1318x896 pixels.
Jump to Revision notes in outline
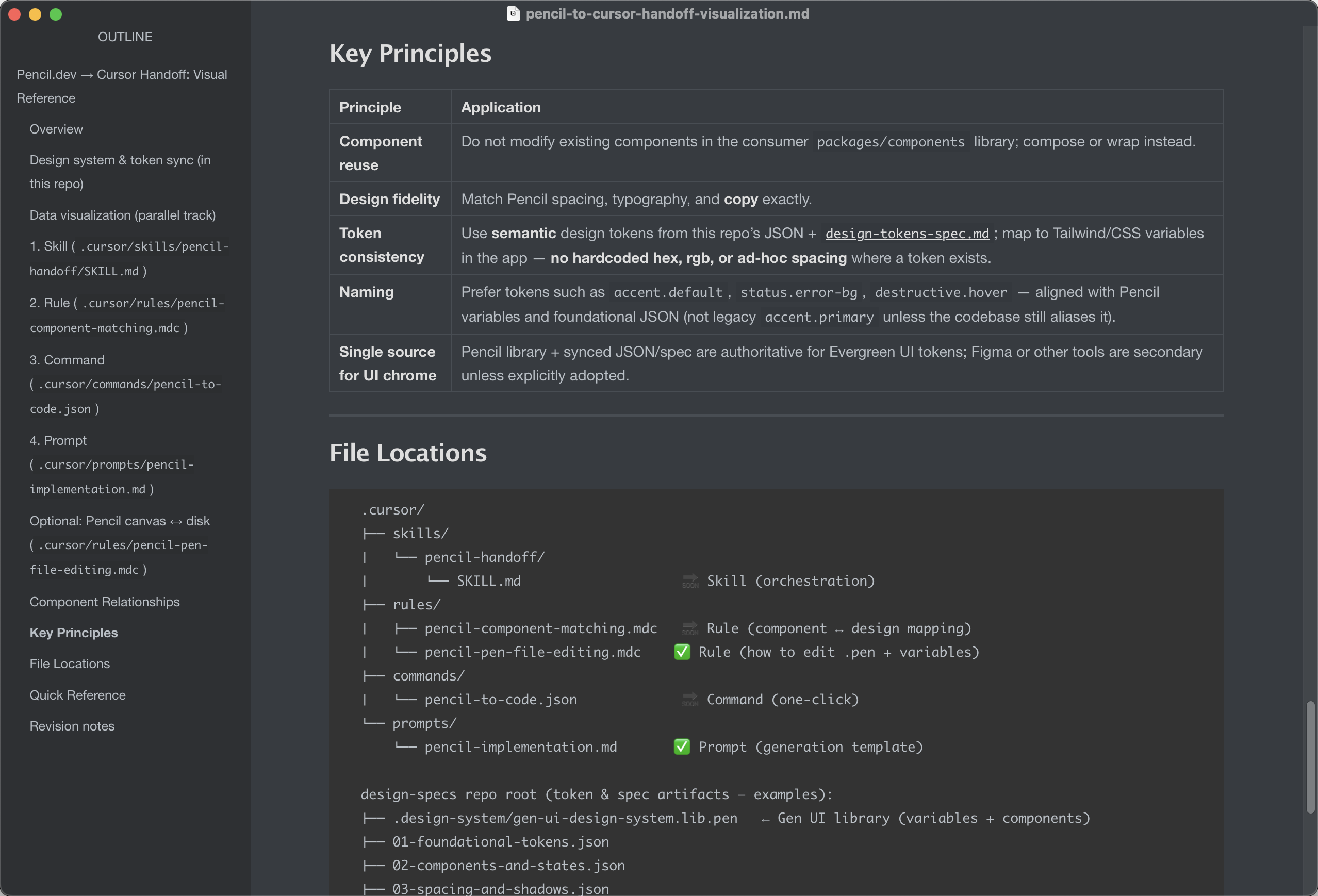(72, 726)
